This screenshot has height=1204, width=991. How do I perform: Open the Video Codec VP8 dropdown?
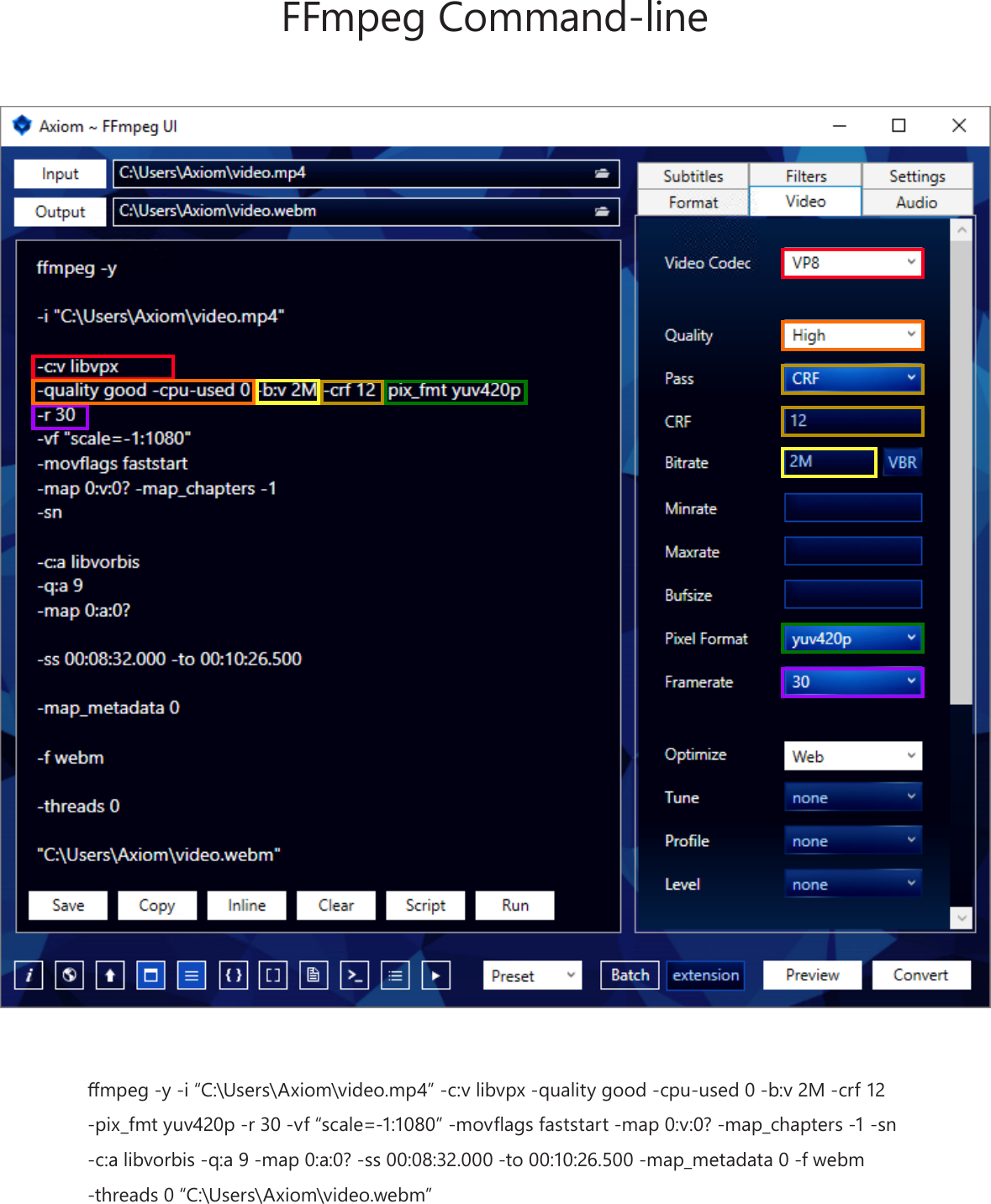852,263
